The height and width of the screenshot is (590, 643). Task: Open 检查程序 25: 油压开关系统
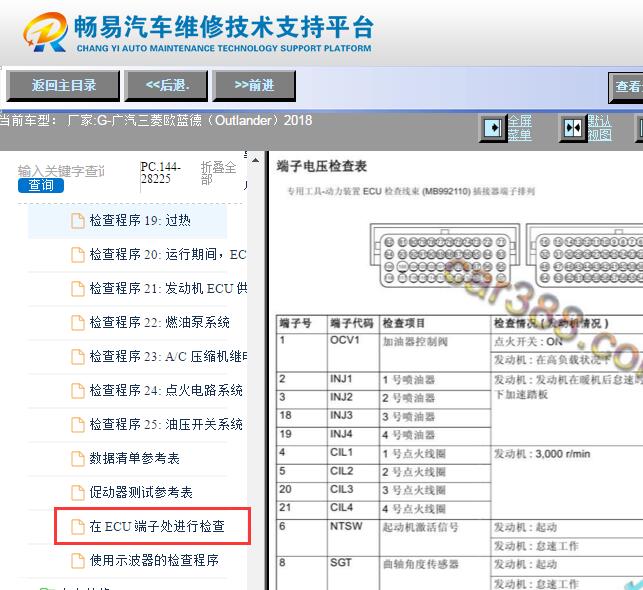click(x=166, y=425)
